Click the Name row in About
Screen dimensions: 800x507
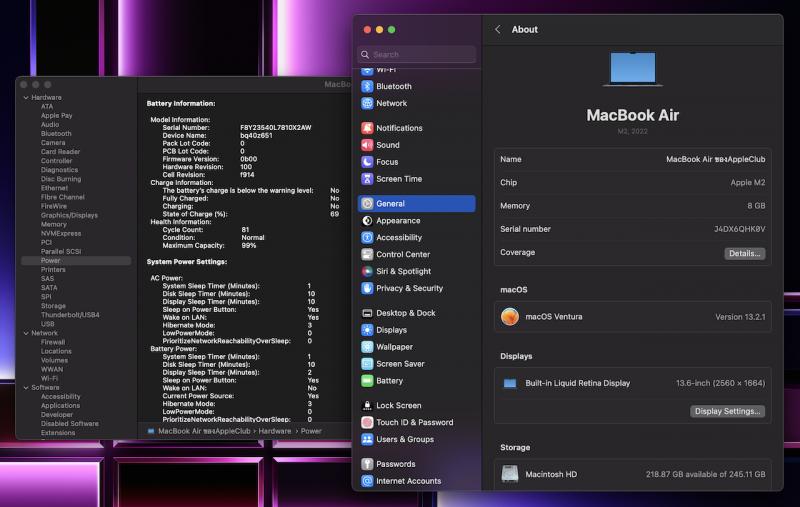point(633,159)
